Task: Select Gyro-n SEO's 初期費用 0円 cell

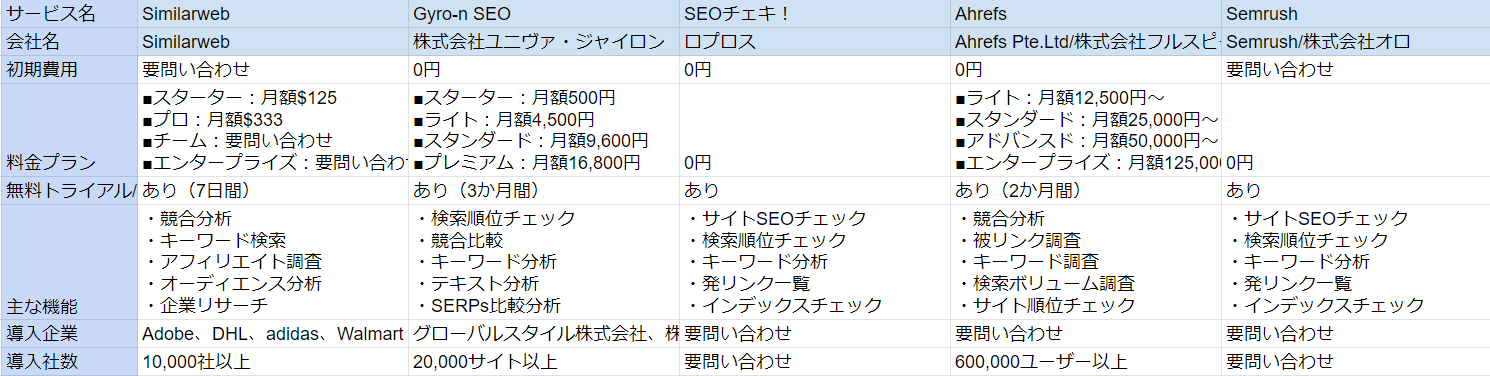Action: coord(545,70)
